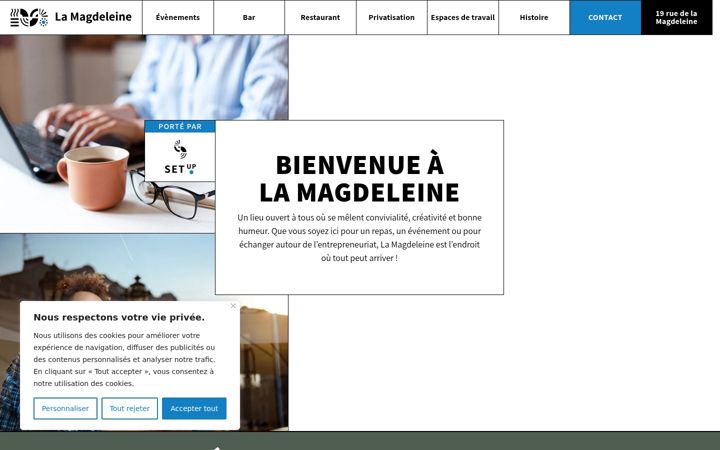Accept all cookies with Accepter tout
Viewport: 720px width, 450px height.
pos(194,408)
